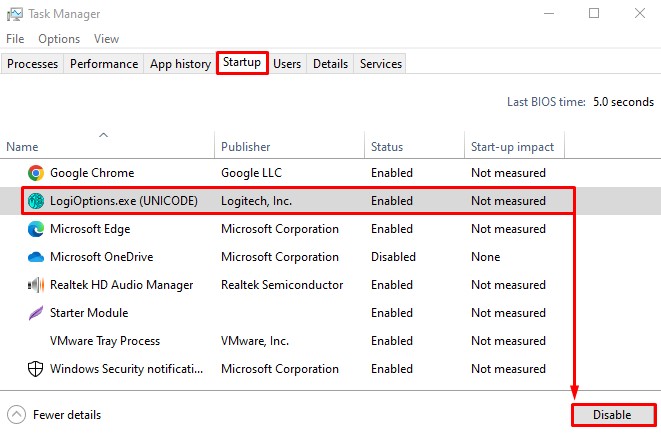Click the Windows Security shield icon

click(x=35, y=369)
